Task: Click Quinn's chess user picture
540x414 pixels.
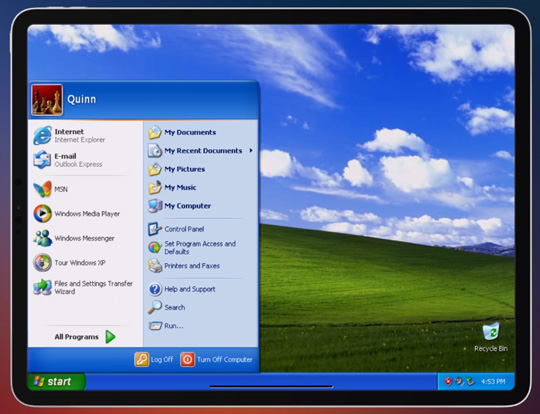Action: point(47,100)
